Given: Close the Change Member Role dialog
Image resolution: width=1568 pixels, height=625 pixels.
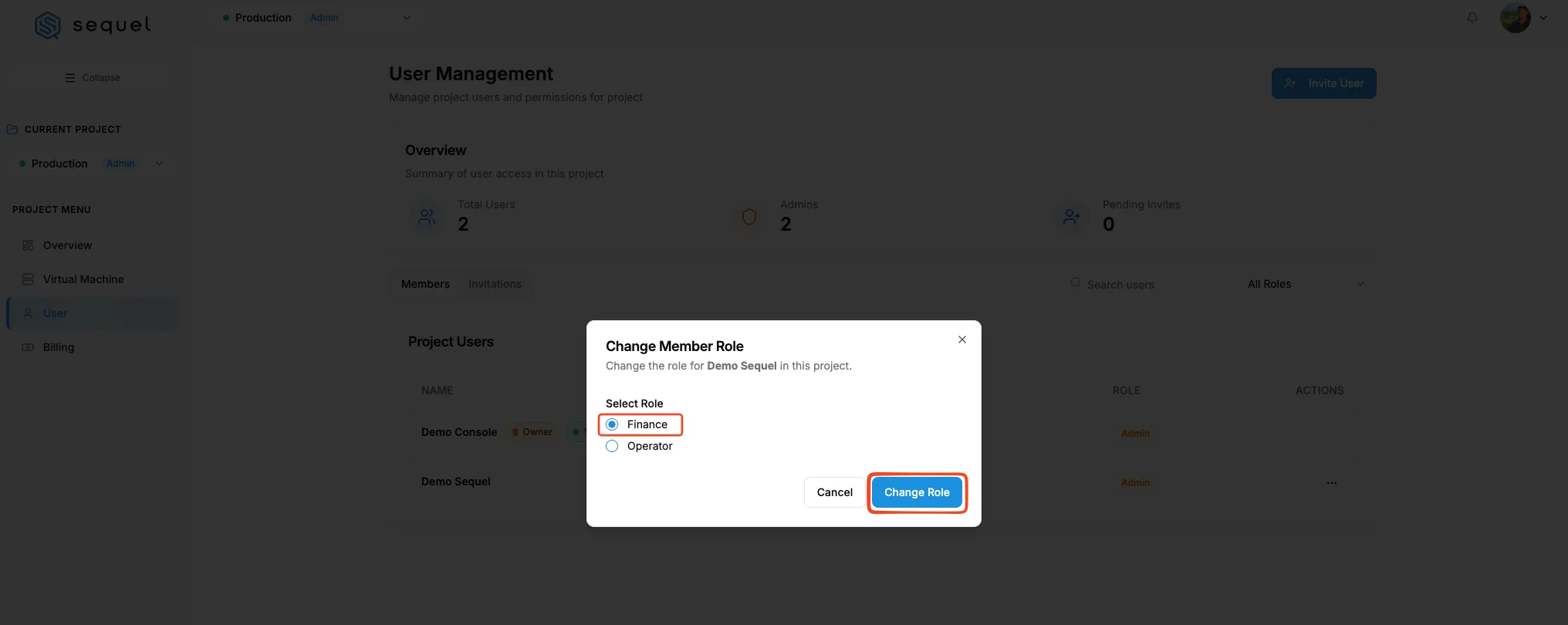Looking at the screenshot, I should click(962, 340).
